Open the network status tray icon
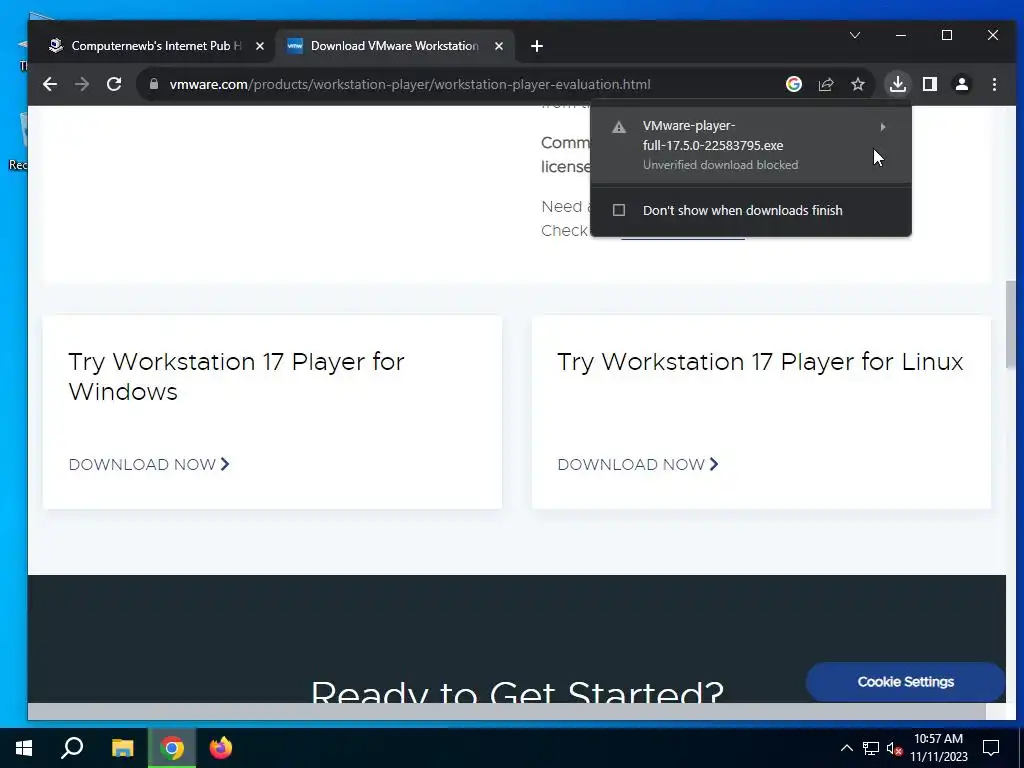 click(x=871, y=748)
